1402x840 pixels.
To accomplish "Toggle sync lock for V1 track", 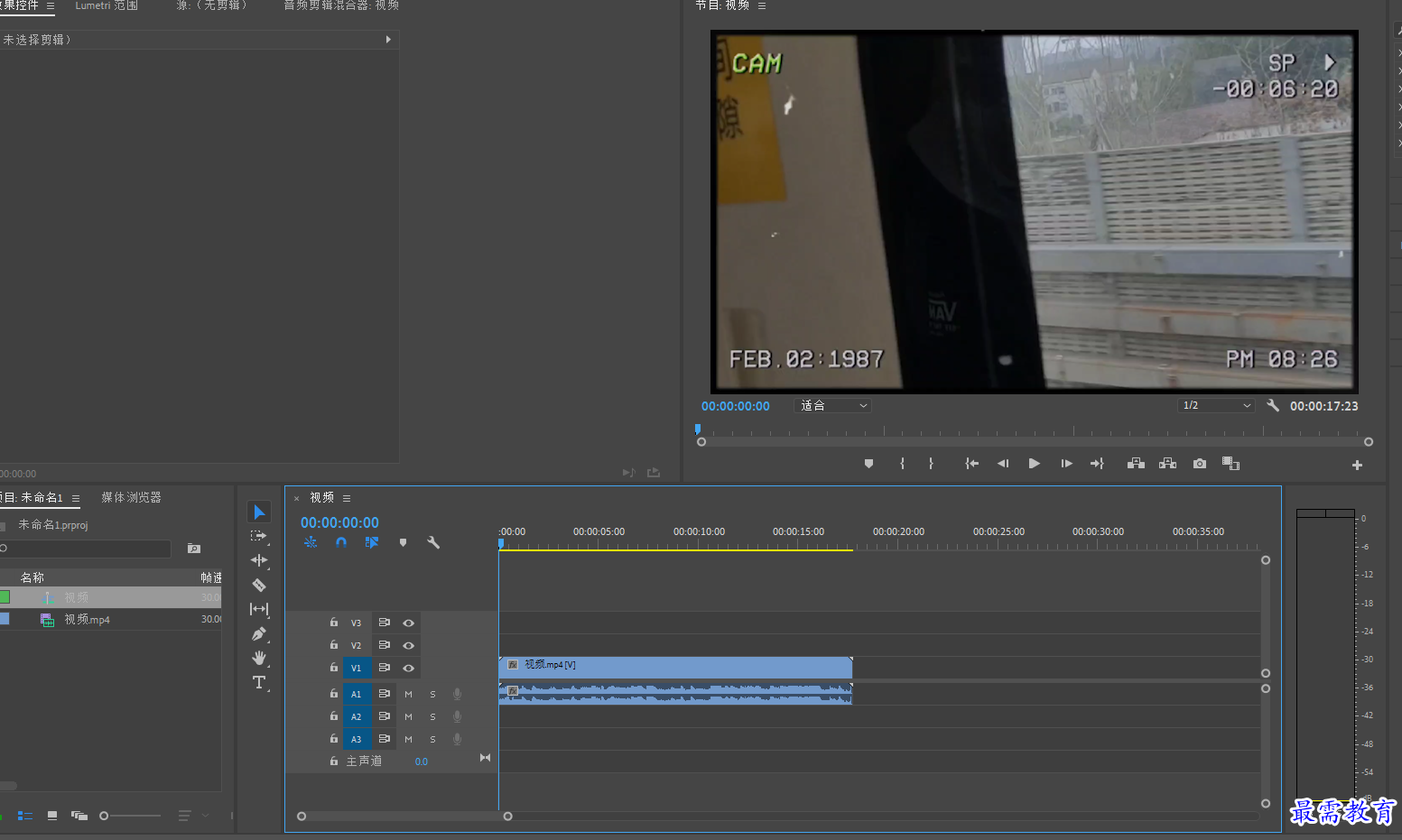I will 384,668.
